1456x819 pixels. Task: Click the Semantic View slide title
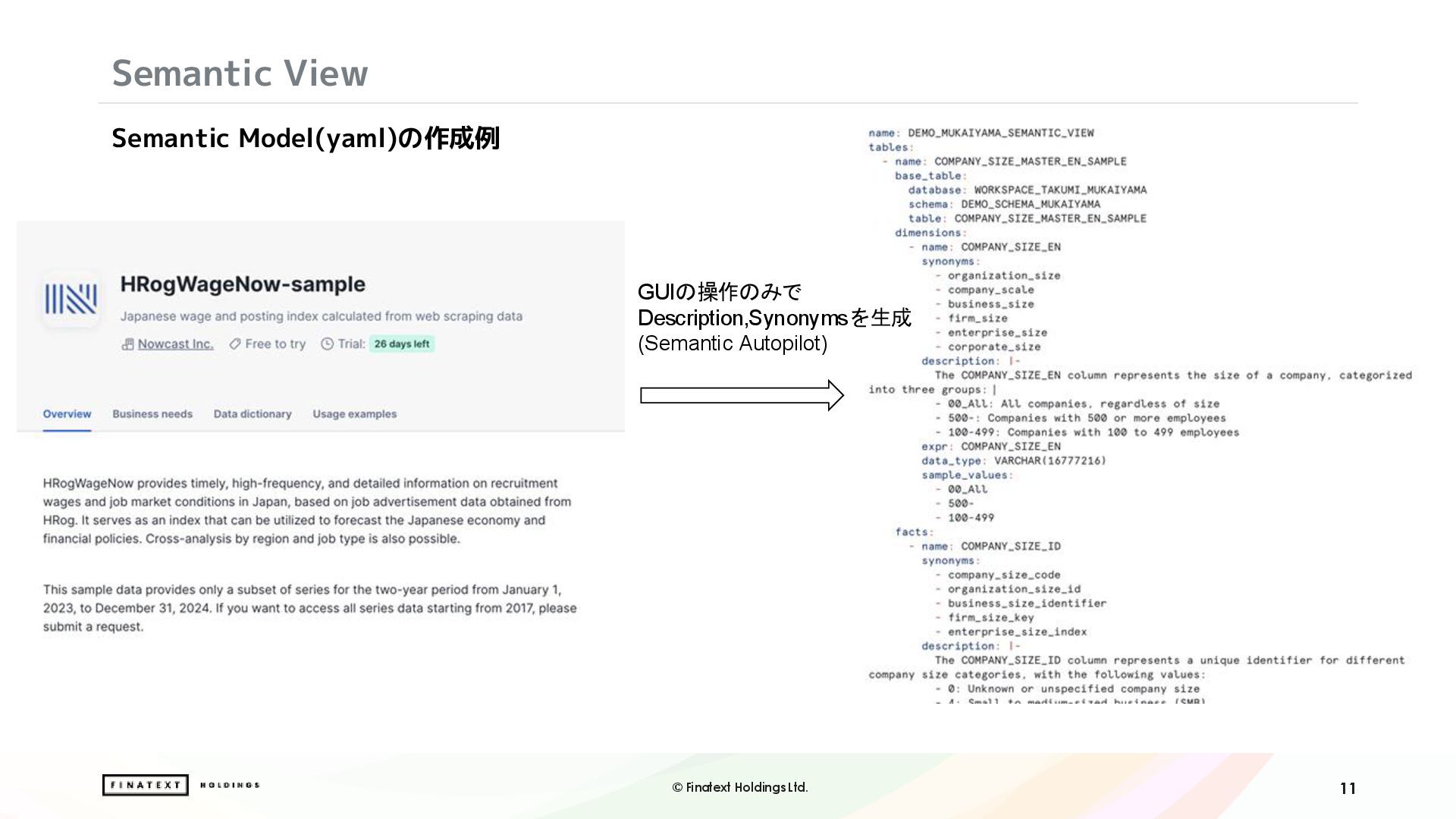click(240, 73)
